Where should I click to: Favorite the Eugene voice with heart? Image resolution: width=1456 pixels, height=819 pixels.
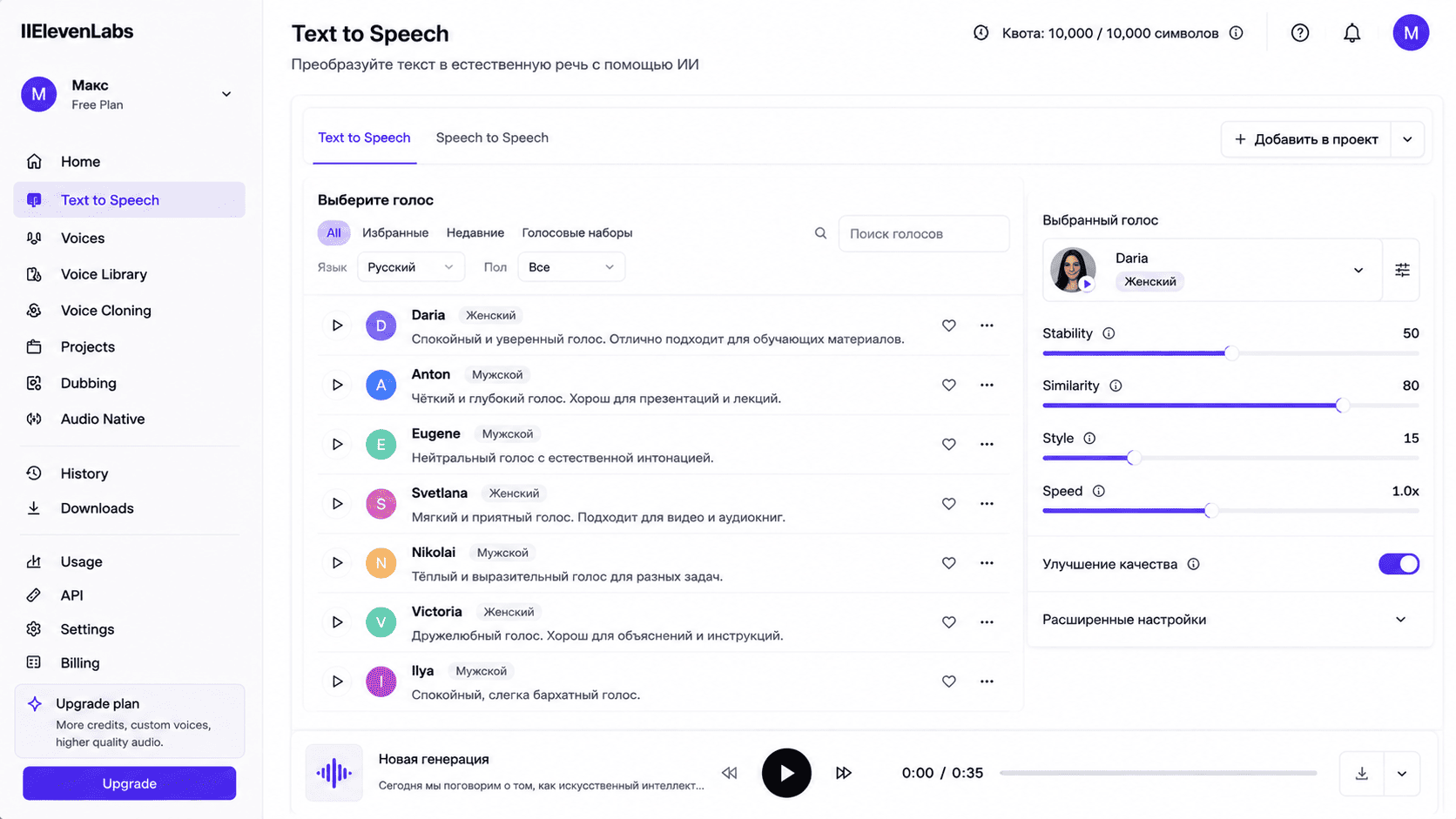[x=948, y=444]
